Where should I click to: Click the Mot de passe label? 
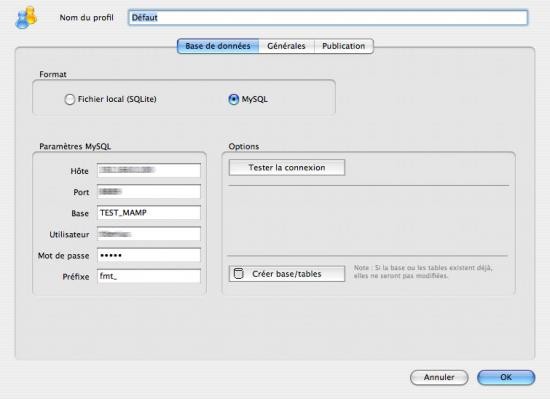[63, 256]
